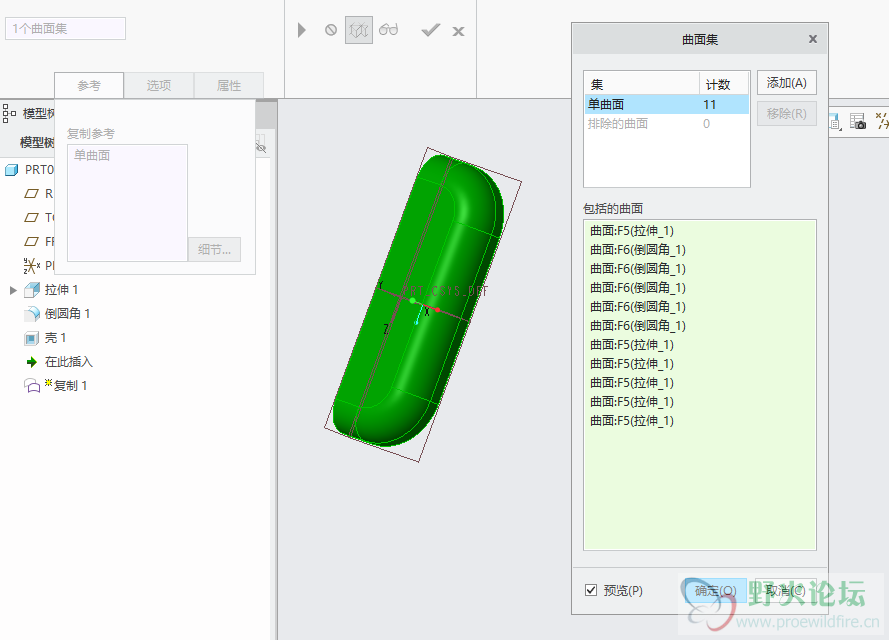Image resolution: width=889 pixels, height=640 pixels.
Task: Click the 确定(O) button
Action: point(716,591)
